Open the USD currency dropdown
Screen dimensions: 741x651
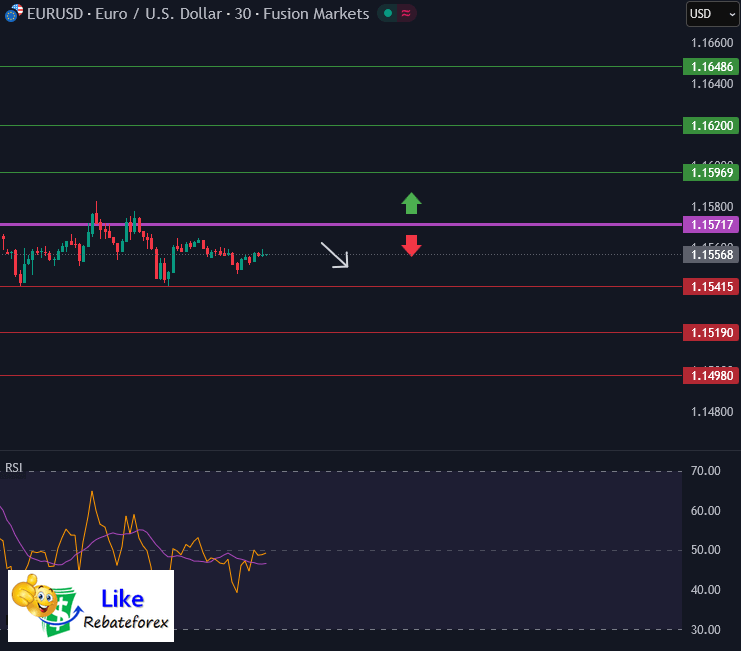tap(713, 14)
